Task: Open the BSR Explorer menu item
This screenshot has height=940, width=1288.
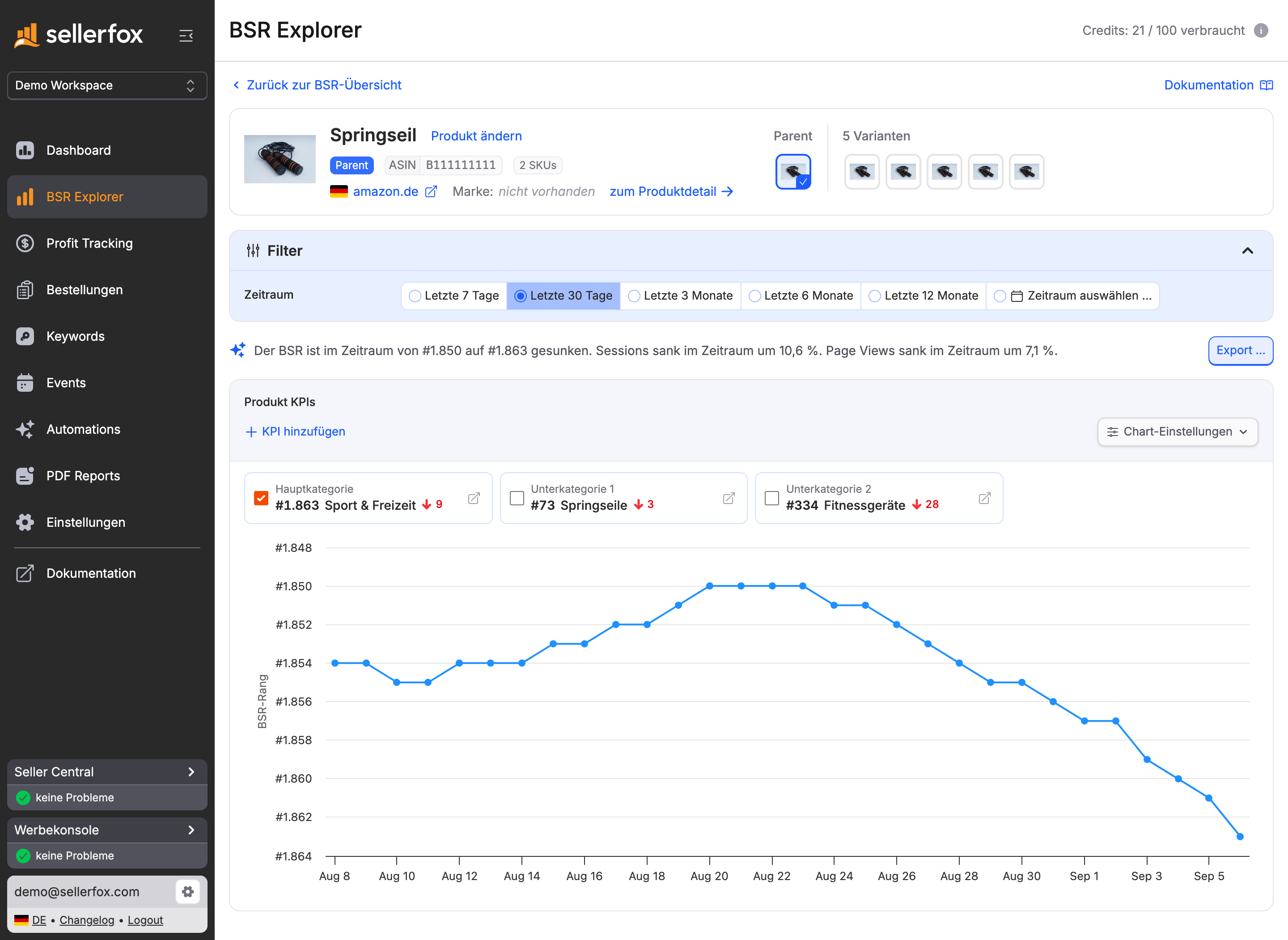Action: click(x=107, y=197)
